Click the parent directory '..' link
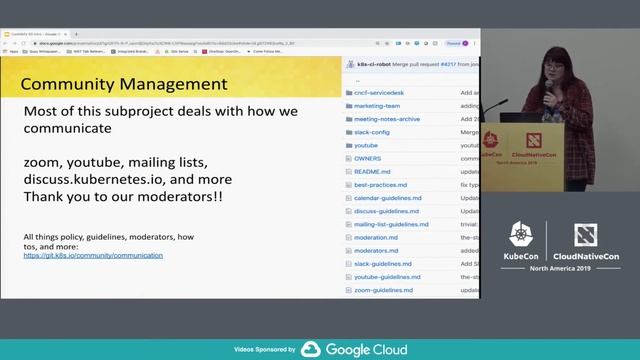 pos(358,80)
